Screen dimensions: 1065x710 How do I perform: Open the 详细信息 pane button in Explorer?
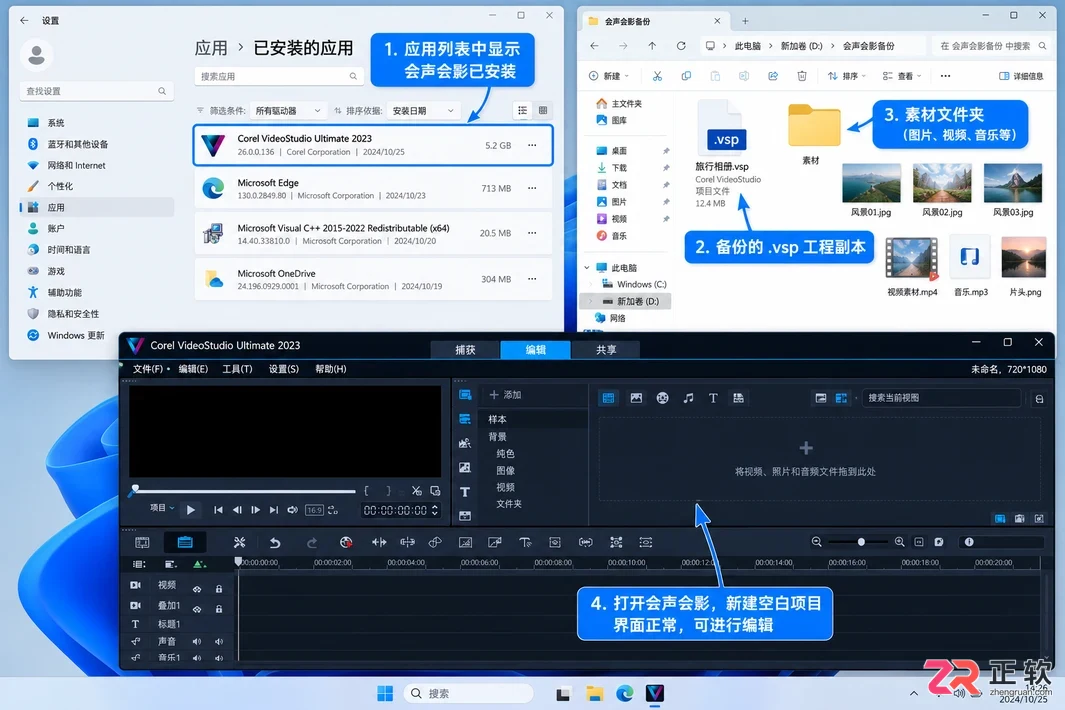click(x=1021, y=76)
